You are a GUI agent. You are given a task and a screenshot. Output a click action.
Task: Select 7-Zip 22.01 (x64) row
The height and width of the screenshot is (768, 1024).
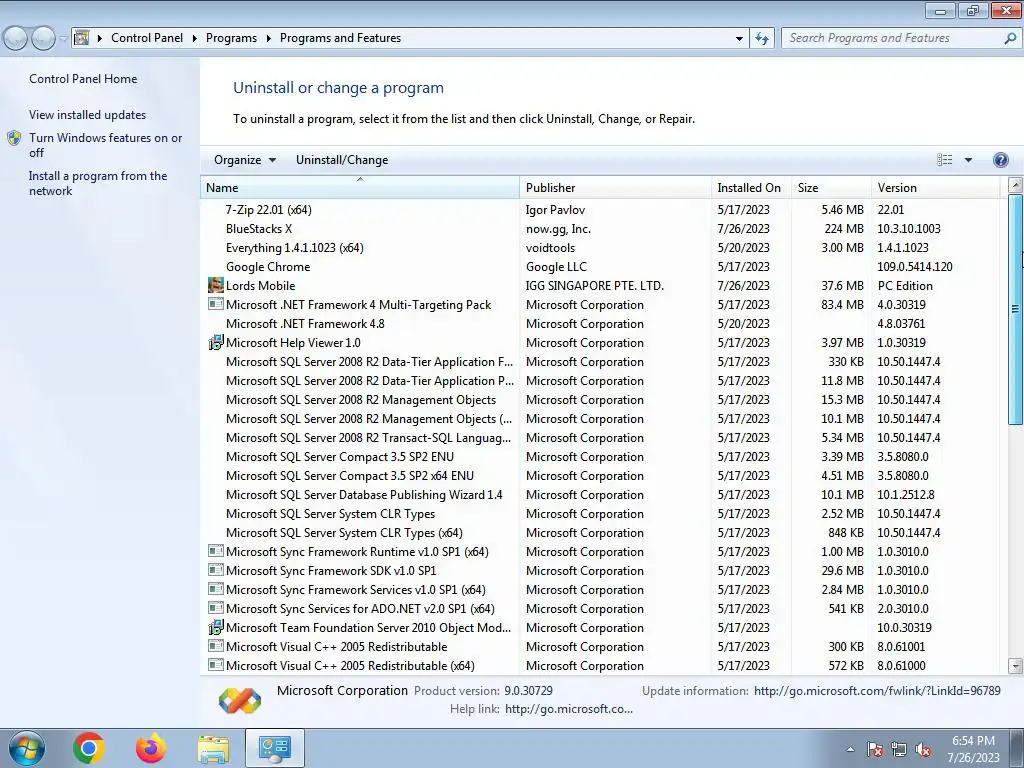[600, 210]
